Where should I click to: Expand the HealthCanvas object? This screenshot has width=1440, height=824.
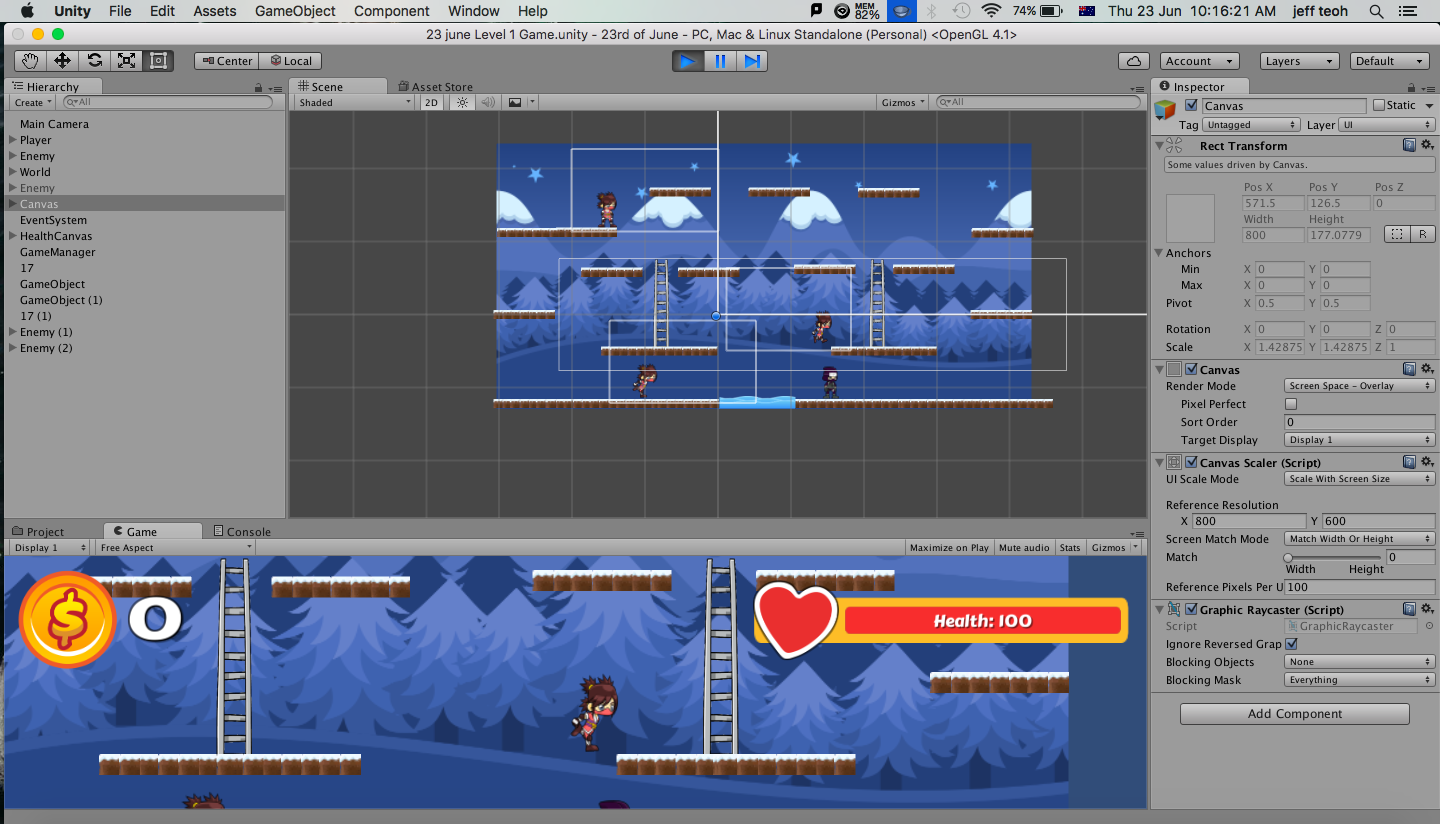coord(13,236)
